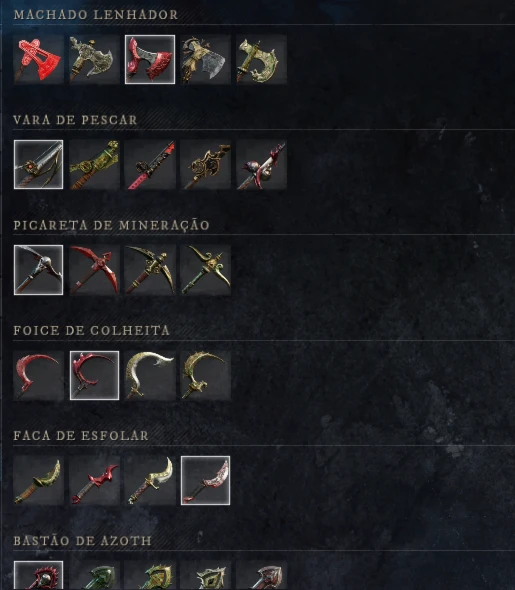Choose the red-and-black fishing rod skin
The width and height of the screenshot is (515, 590).
click(x=150, y=165)
